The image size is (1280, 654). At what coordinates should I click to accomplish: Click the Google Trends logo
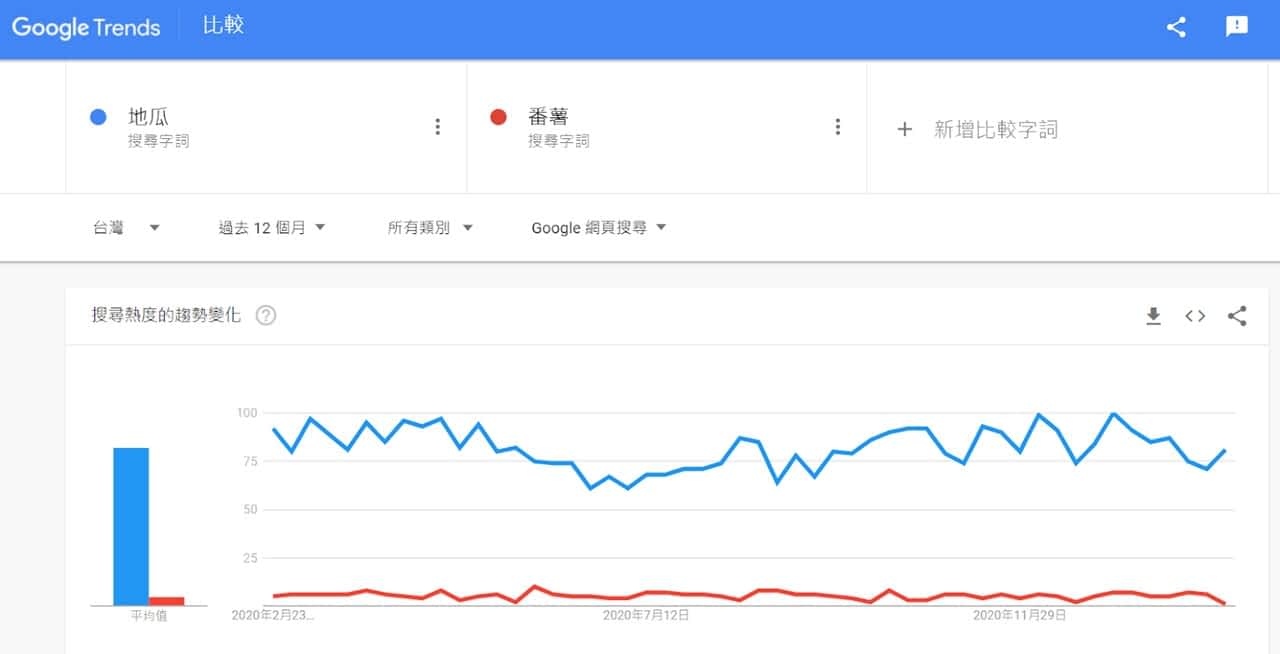point(86,27)
